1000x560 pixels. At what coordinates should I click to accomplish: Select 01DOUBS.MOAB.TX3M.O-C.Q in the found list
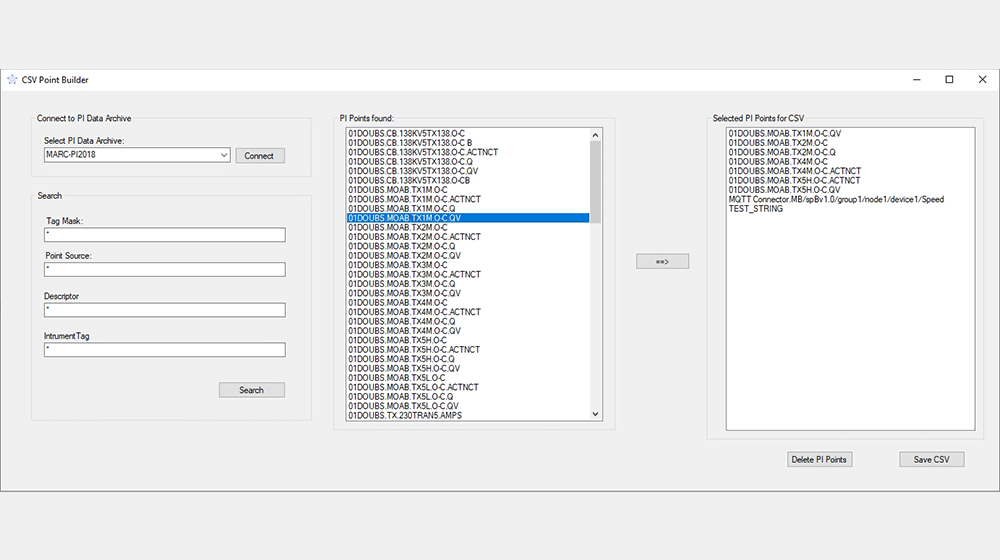468,284
